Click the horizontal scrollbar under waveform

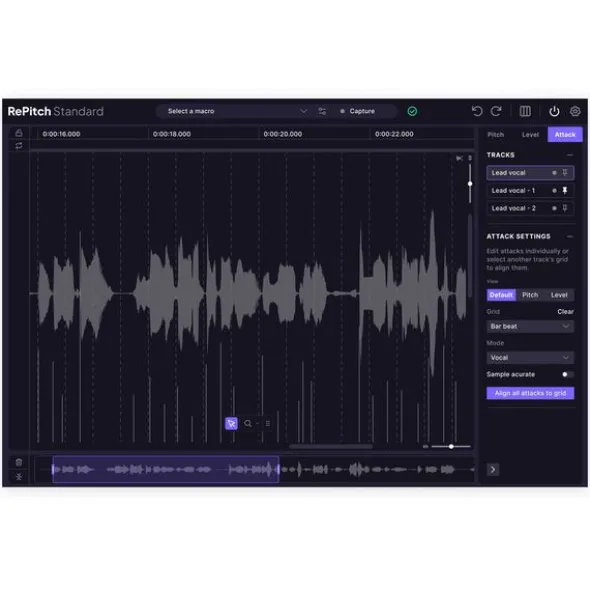(x=331, y=447)
